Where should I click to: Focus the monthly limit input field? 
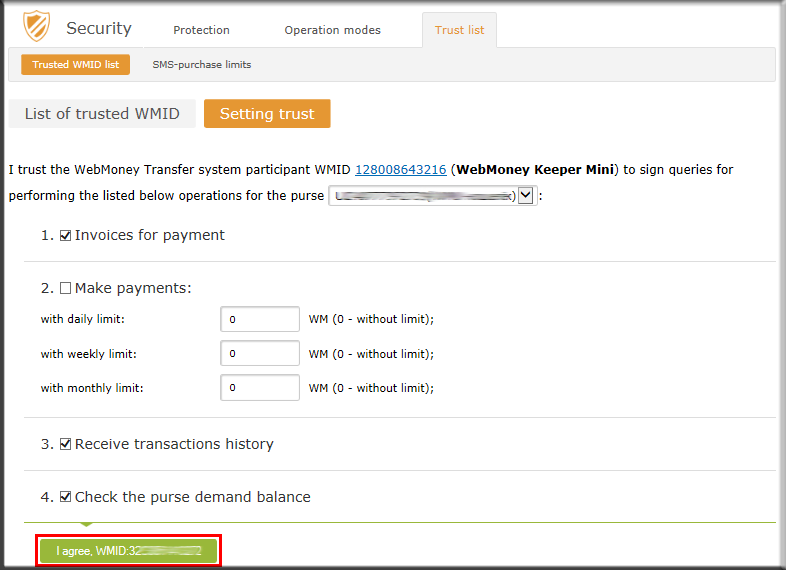pyautogui.click(x=260, y=388)
